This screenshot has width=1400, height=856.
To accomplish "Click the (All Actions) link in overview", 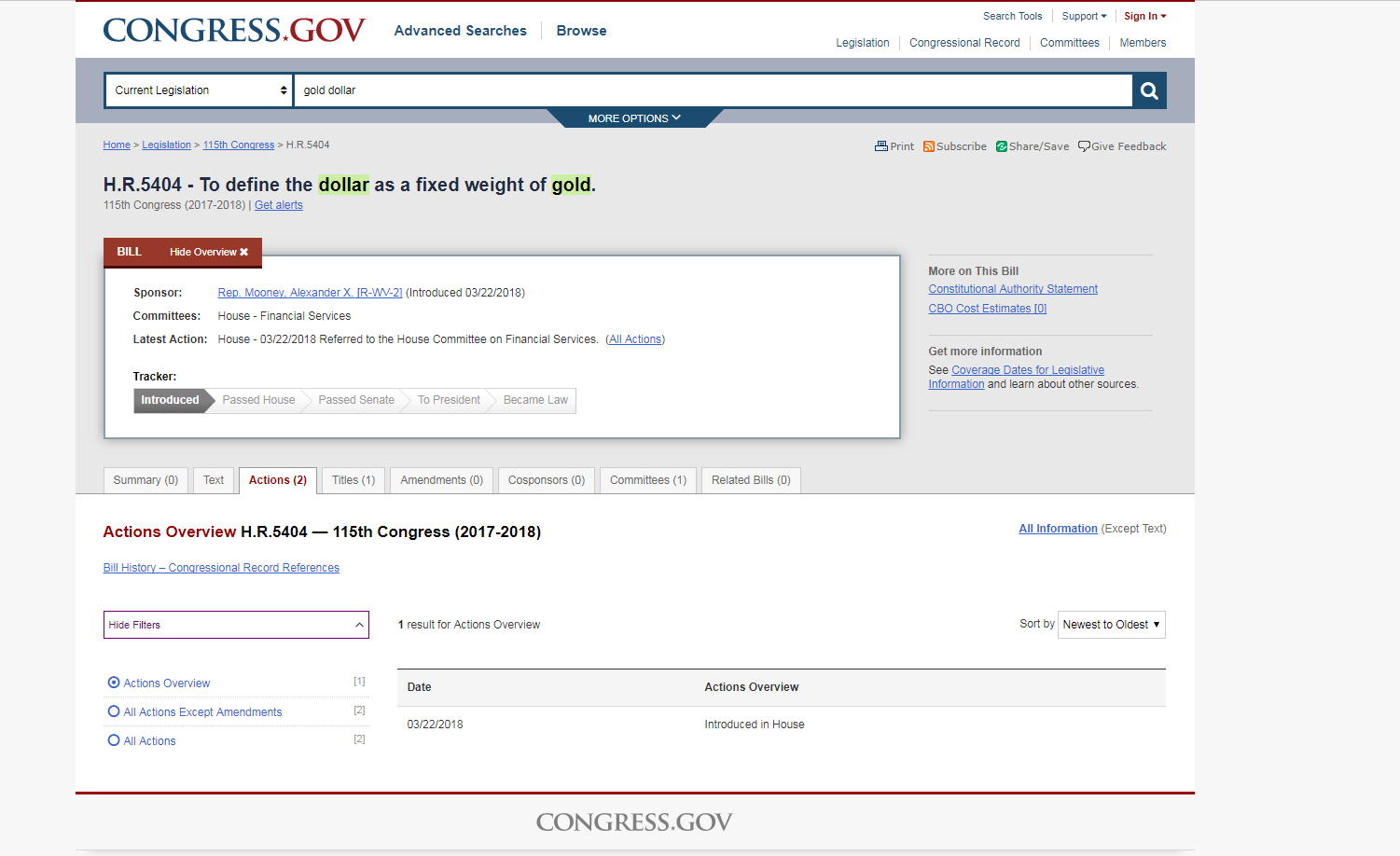I will point(635,339).
